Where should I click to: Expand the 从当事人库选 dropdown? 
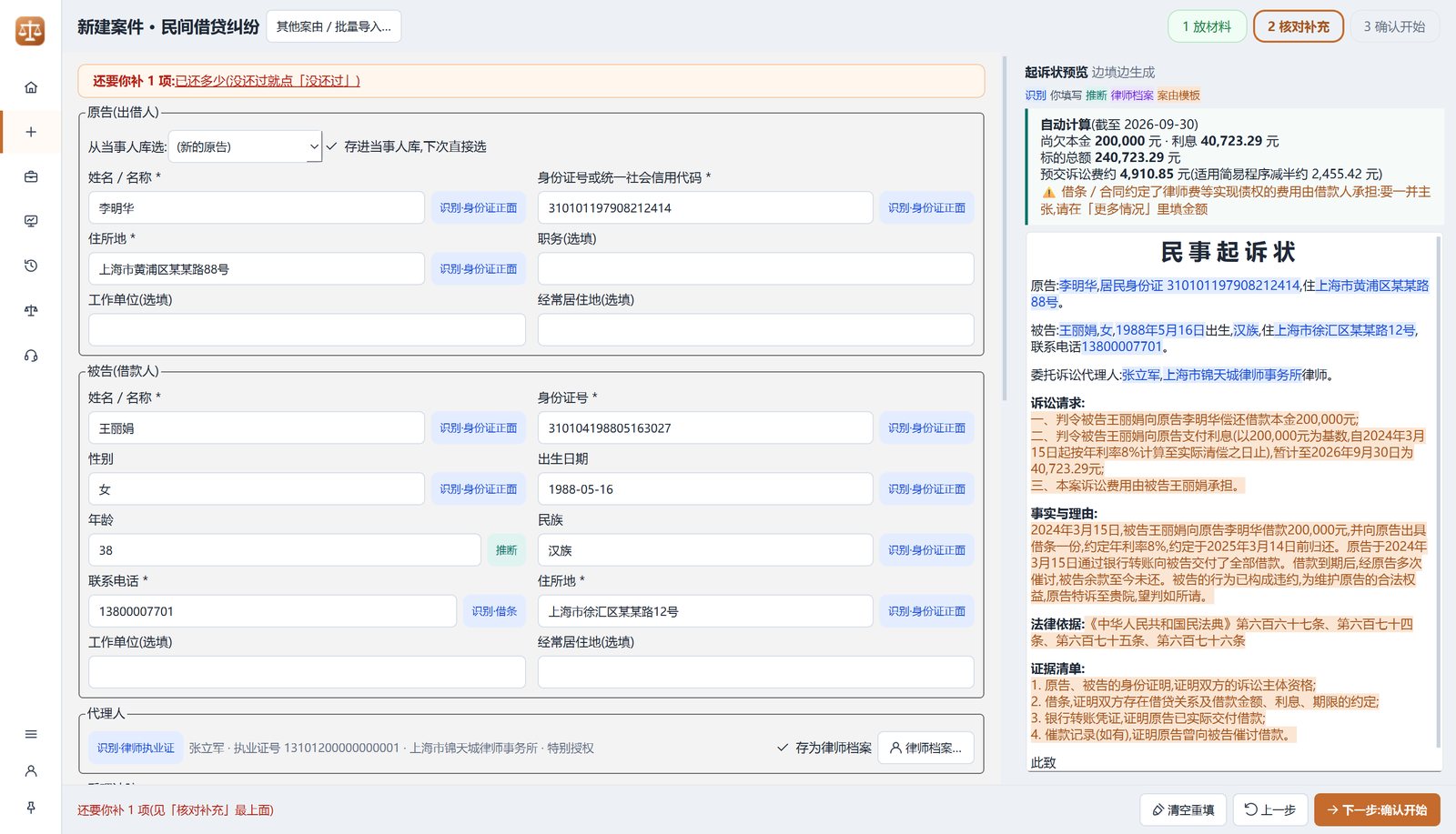(245, 146)
